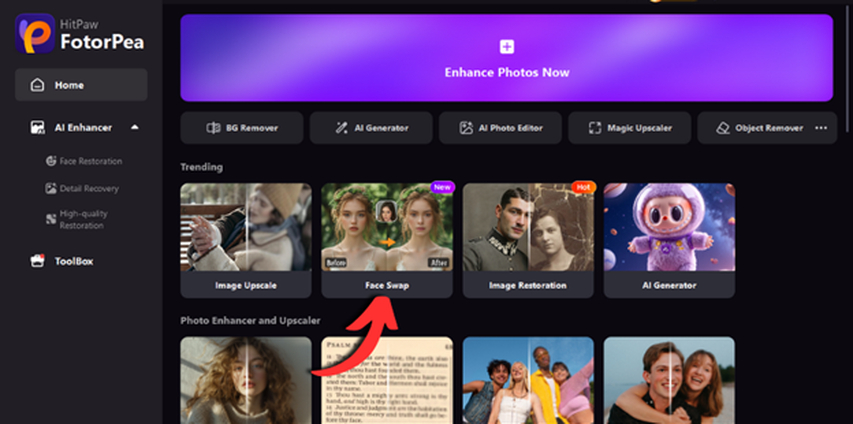The height and width of the screenshot is (424, 853).
Task: Open the group of friends thumbnail
Action: 528,380
